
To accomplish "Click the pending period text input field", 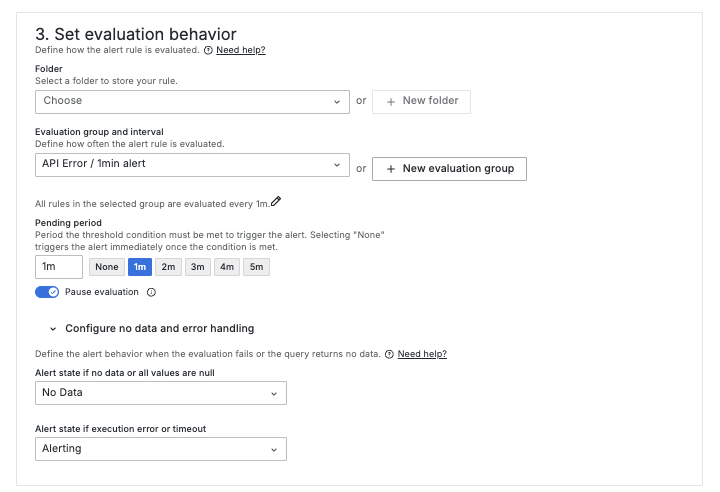I will (x=58, y=267).
